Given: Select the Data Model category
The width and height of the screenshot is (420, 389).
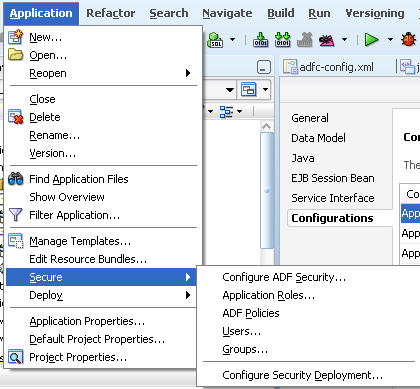Looking at the screenshot, I should pos(318,138).
